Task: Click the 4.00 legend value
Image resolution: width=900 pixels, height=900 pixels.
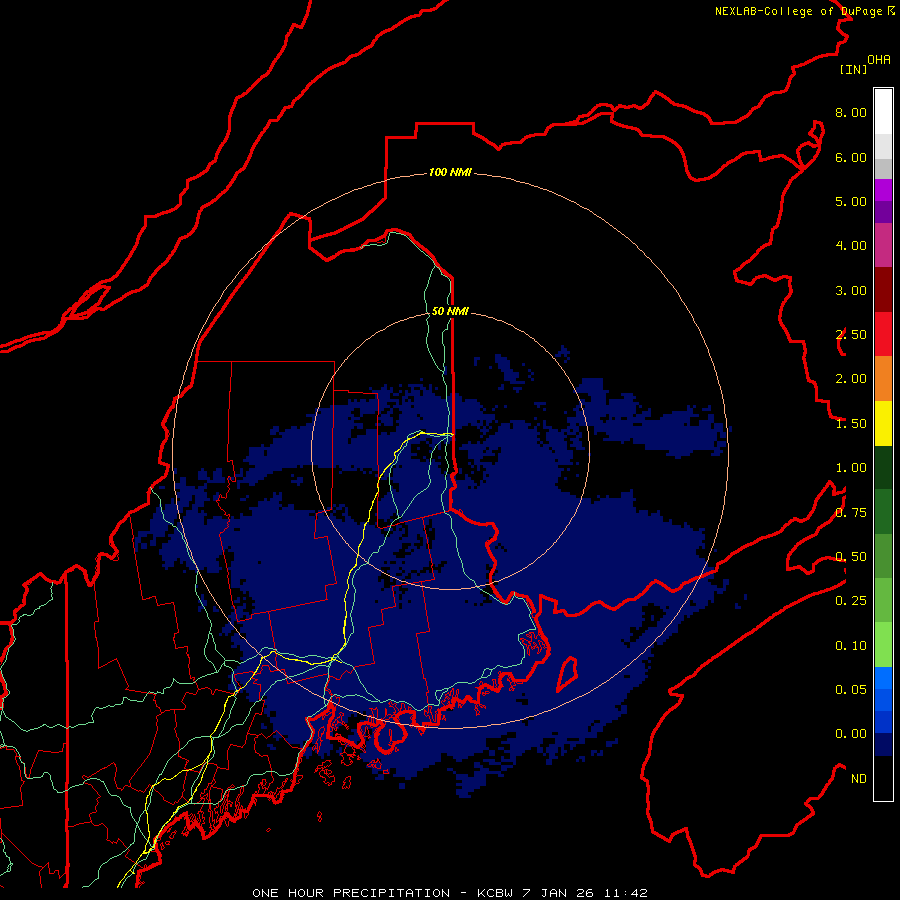Action: 851,246
